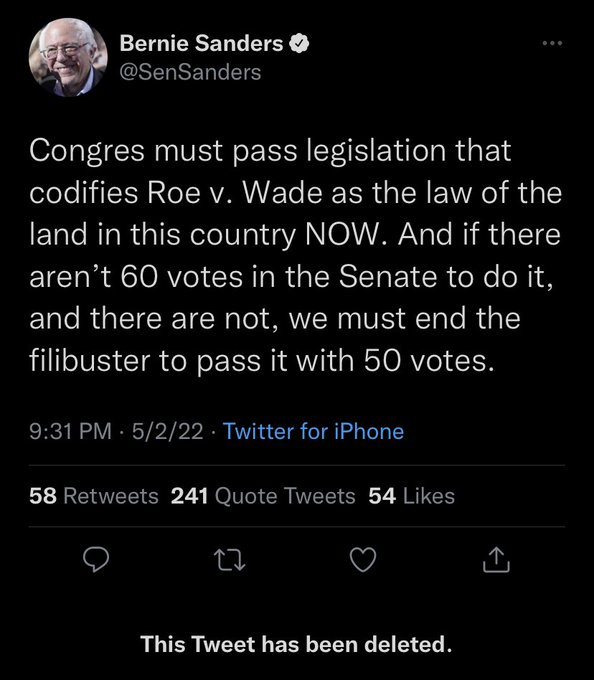
Task: Click the tweet body text
Action: coord(296,256)
